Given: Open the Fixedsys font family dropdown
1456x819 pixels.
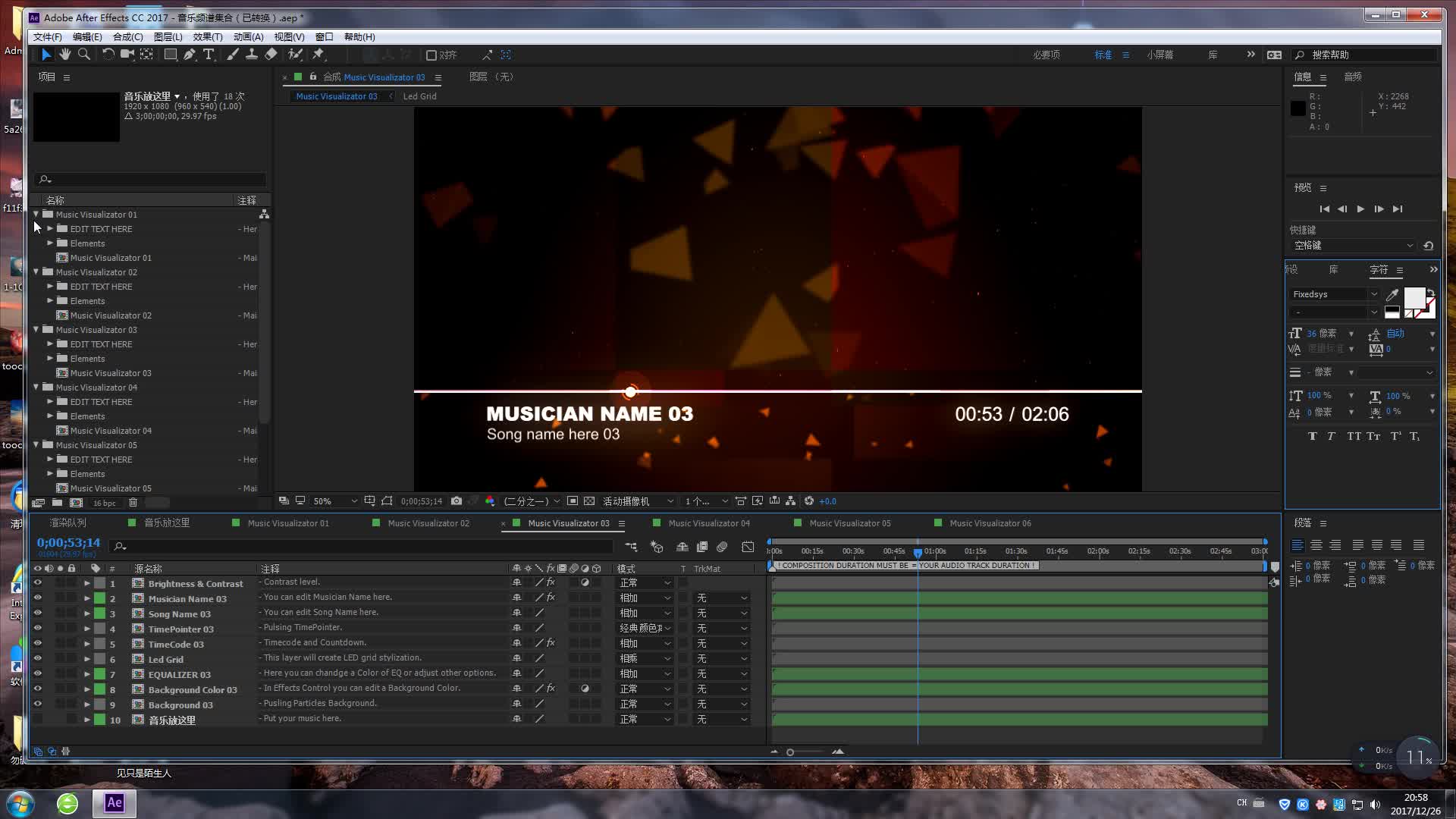Looking at the screenshot, I should tap(1334, 294).
